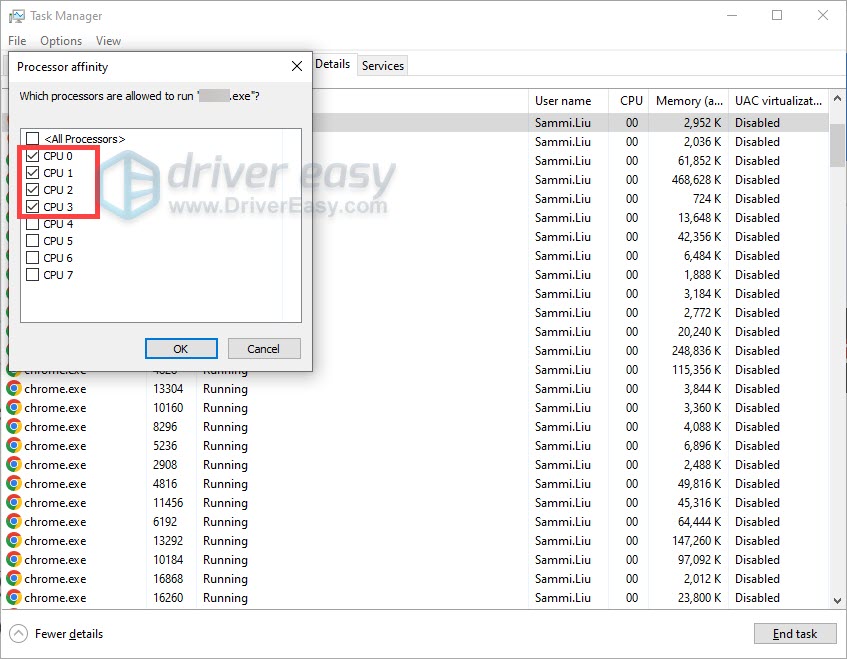Check the CPU 7 checkbox
Viewport: 847px width, 659px height.
tap(34, 275)
